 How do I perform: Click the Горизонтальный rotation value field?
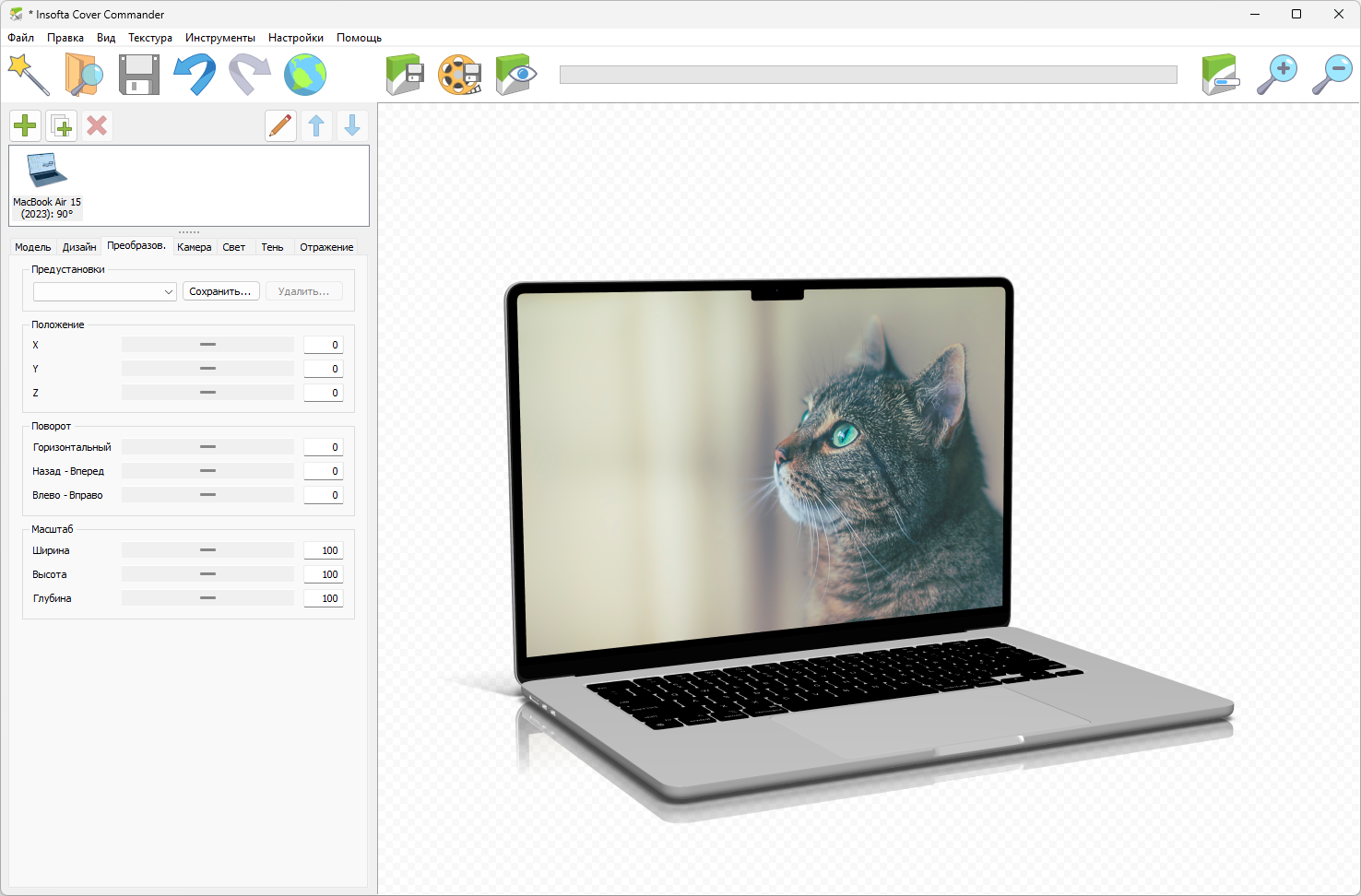[324, 447]
